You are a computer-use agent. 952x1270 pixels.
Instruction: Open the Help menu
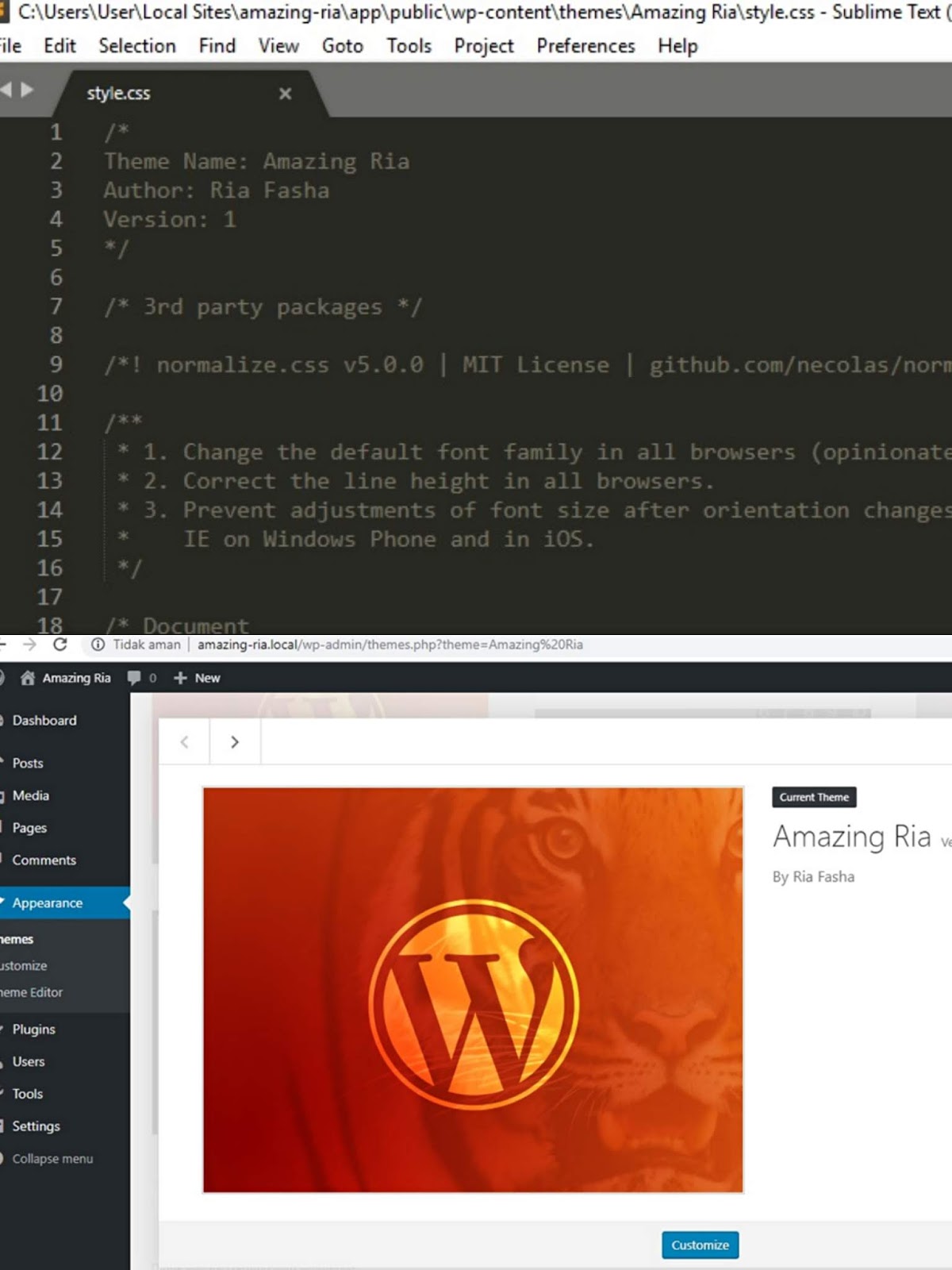(678, 46)
